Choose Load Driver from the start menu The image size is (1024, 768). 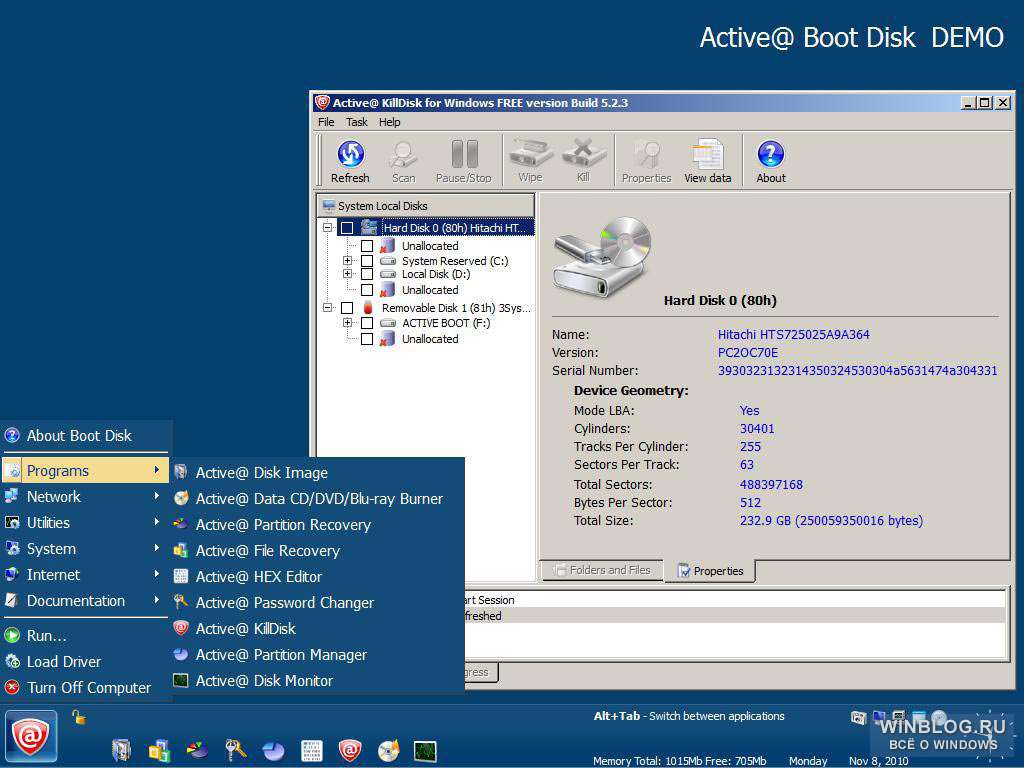[x=85, y=662]
